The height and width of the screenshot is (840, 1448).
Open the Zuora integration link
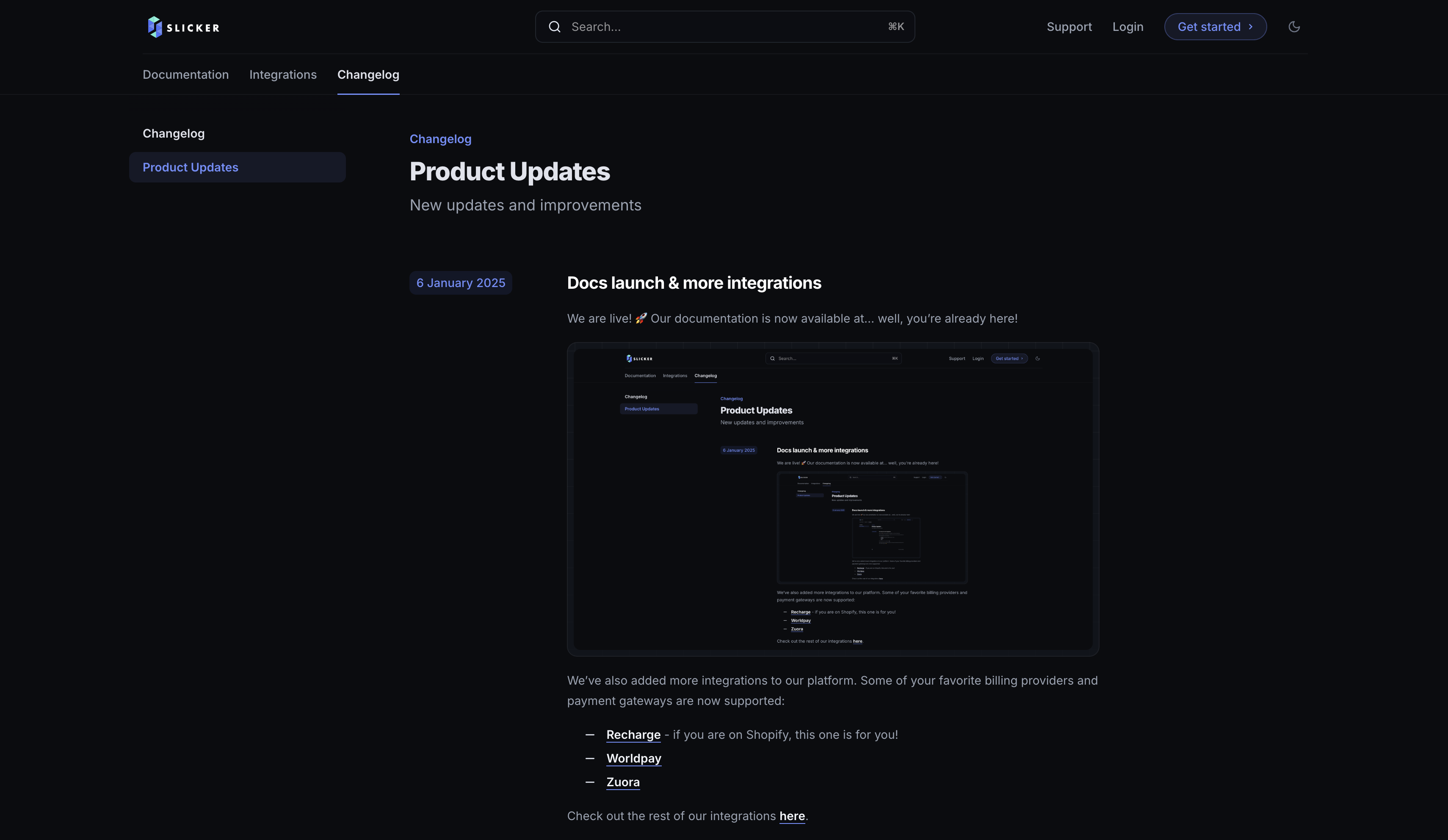tap(623, 782)
